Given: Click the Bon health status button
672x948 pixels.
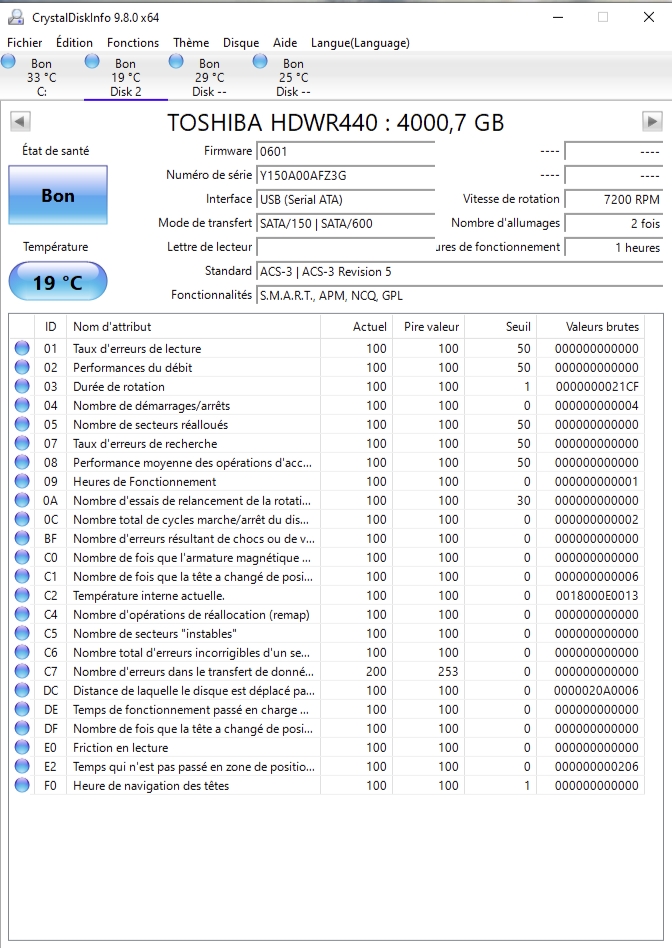Looking at the screenshot, I should 58,195.
